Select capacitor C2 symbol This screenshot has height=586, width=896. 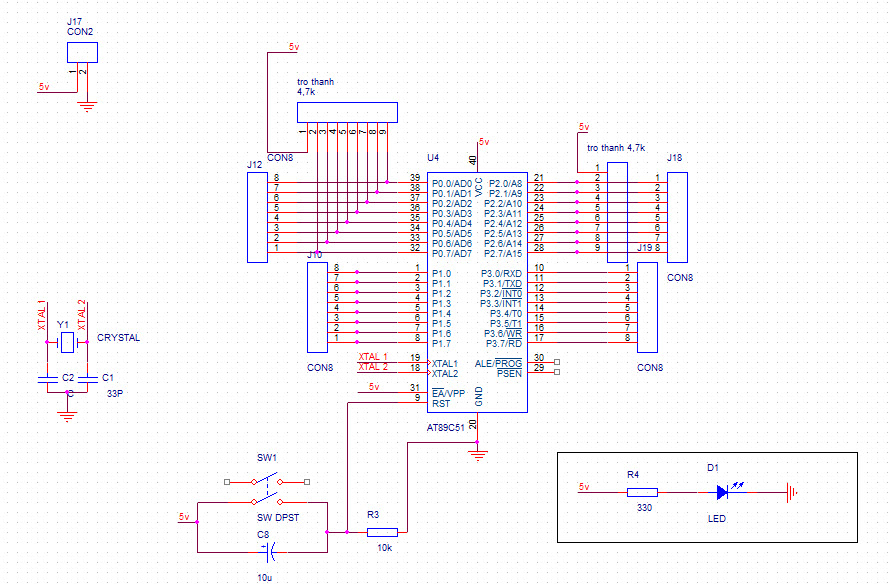click(47, 379)
